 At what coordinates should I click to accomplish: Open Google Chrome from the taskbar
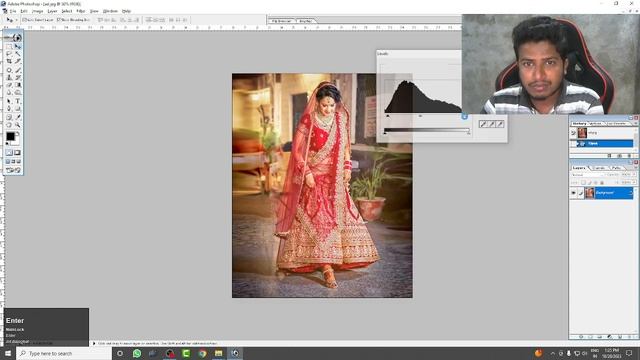[x=202, y=353]
